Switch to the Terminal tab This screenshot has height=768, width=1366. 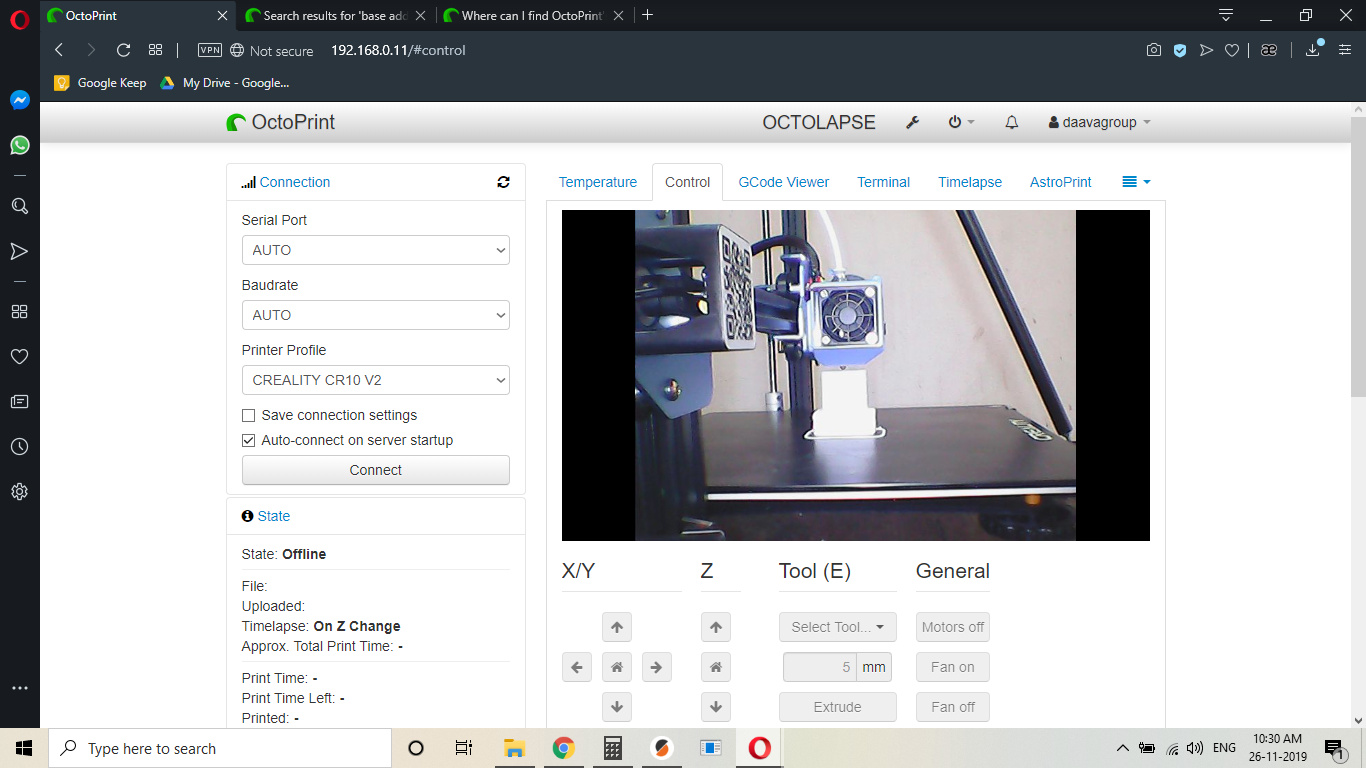pos(883,182)
